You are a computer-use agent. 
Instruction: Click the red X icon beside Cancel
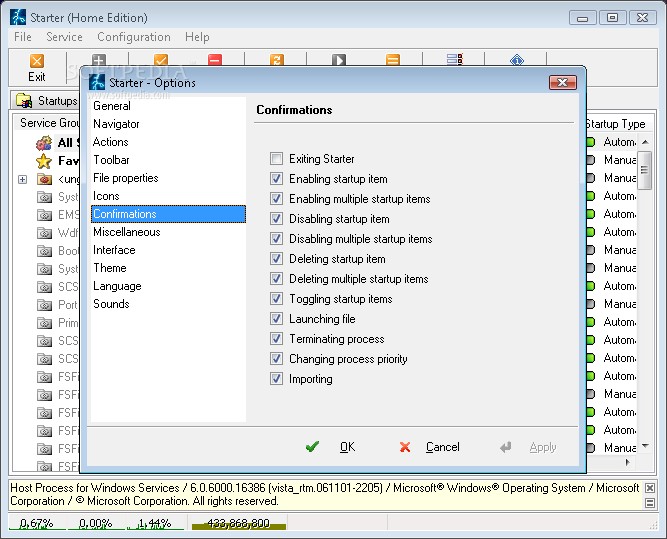point(405,447)
